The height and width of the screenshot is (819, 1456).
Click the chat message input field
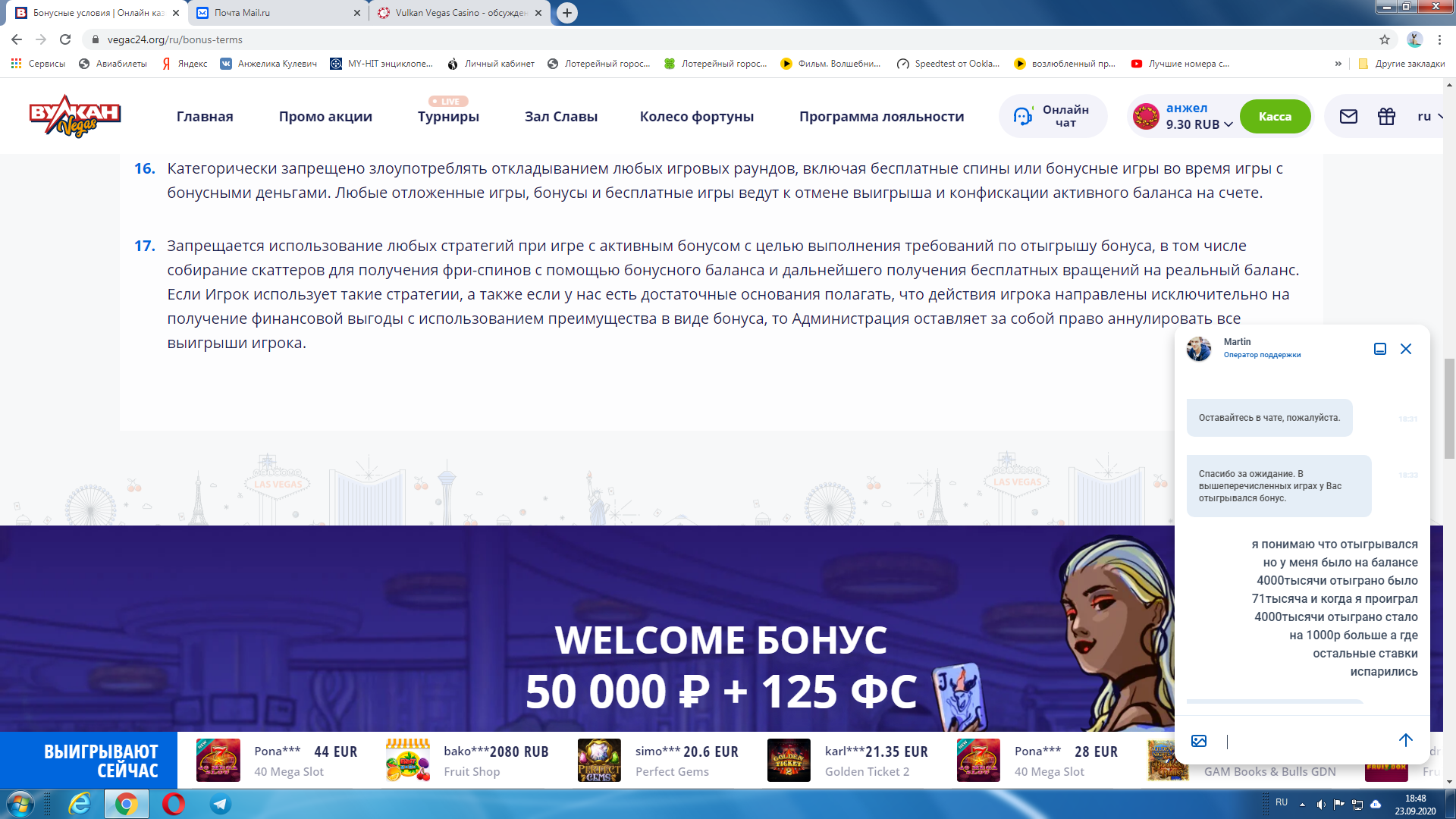click(x=1304, y=741)
